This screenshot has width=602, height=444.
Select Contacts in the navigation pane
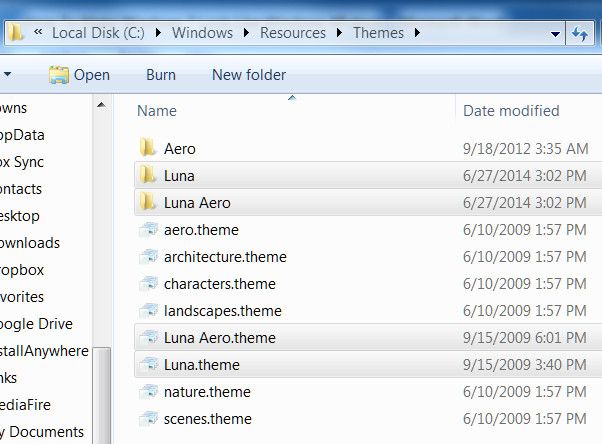21,189
